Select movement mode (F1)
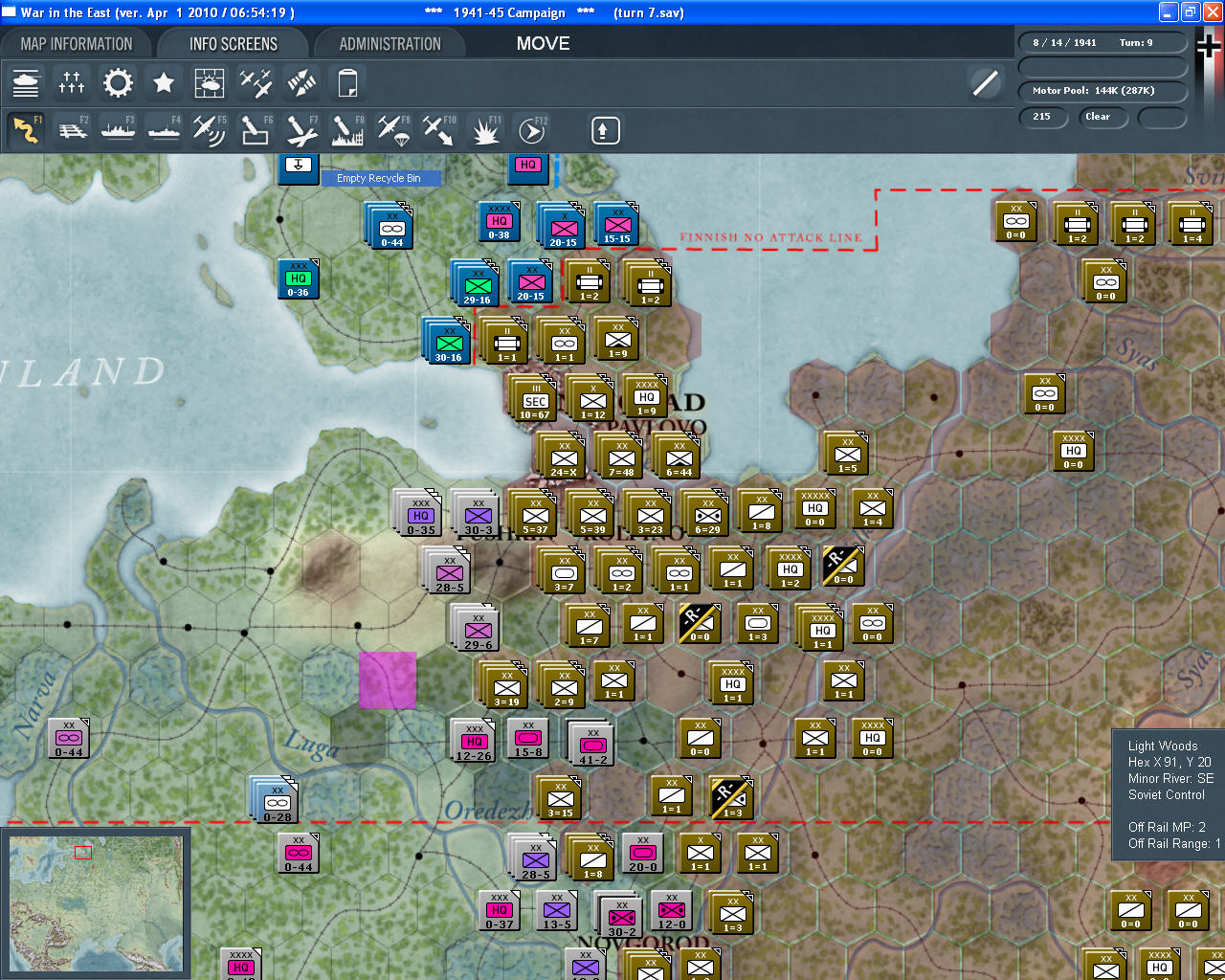The height and width of the screenshot is (980, 1225). pyautogui.click(x=26, y=129)
